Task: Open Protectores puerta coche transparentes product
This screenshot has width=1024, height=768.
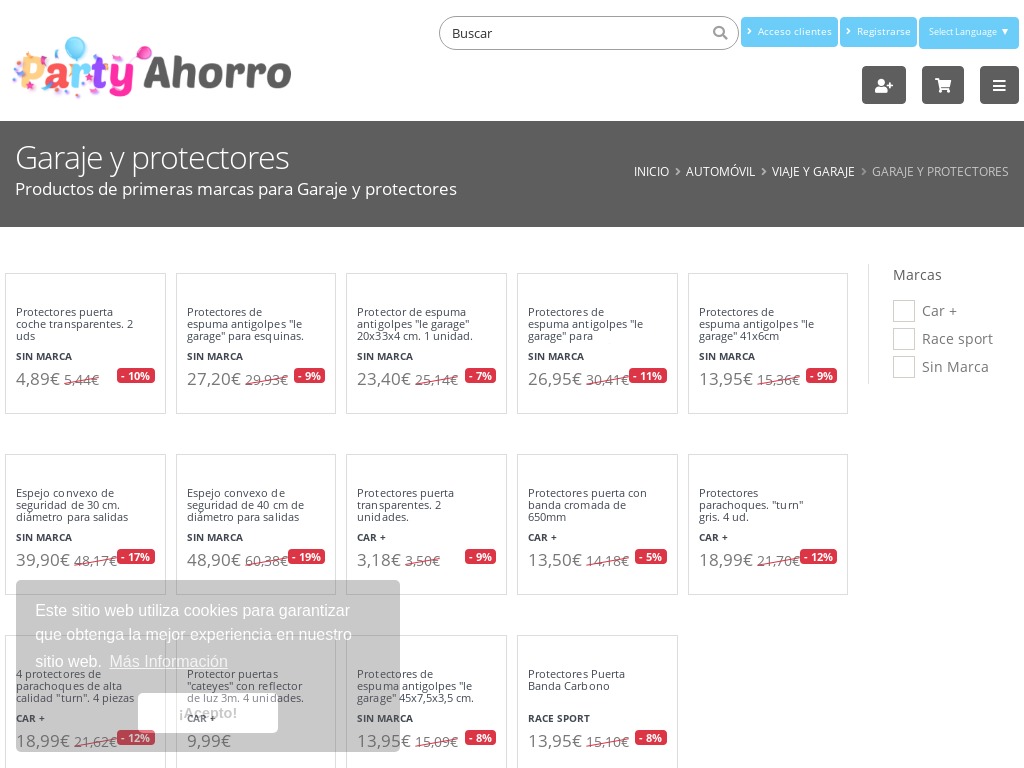Action: [x=77, y=324]
